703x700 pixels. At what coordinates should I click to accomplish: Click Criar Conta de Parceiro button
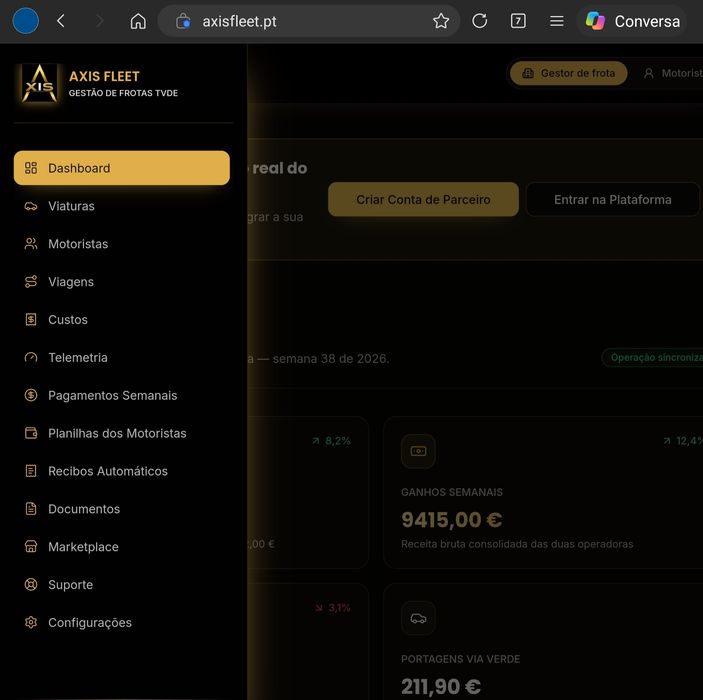tap(423, 200)
